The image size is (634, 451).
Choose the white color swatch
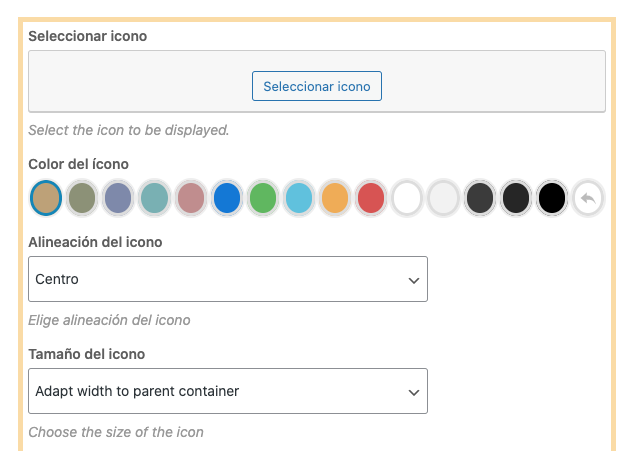coord(407,198)
